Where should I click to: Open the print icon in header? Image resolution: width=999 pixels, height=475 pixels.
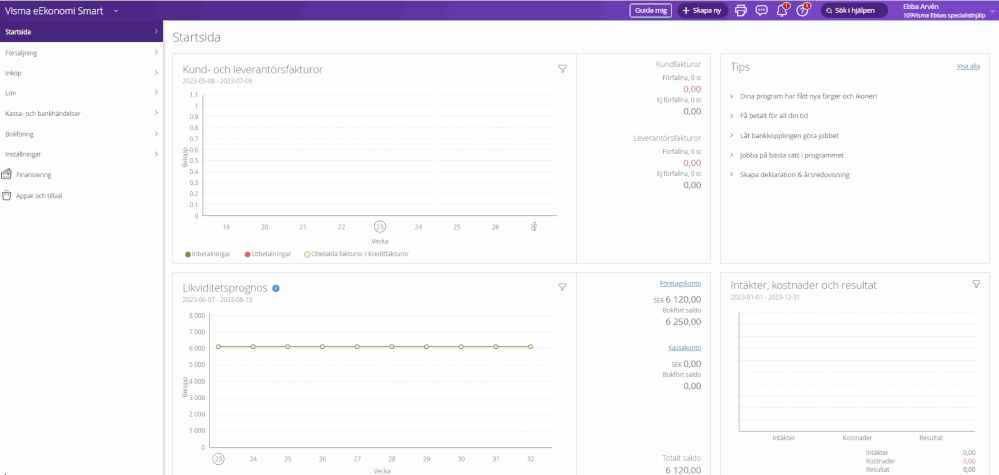point(740,10)
